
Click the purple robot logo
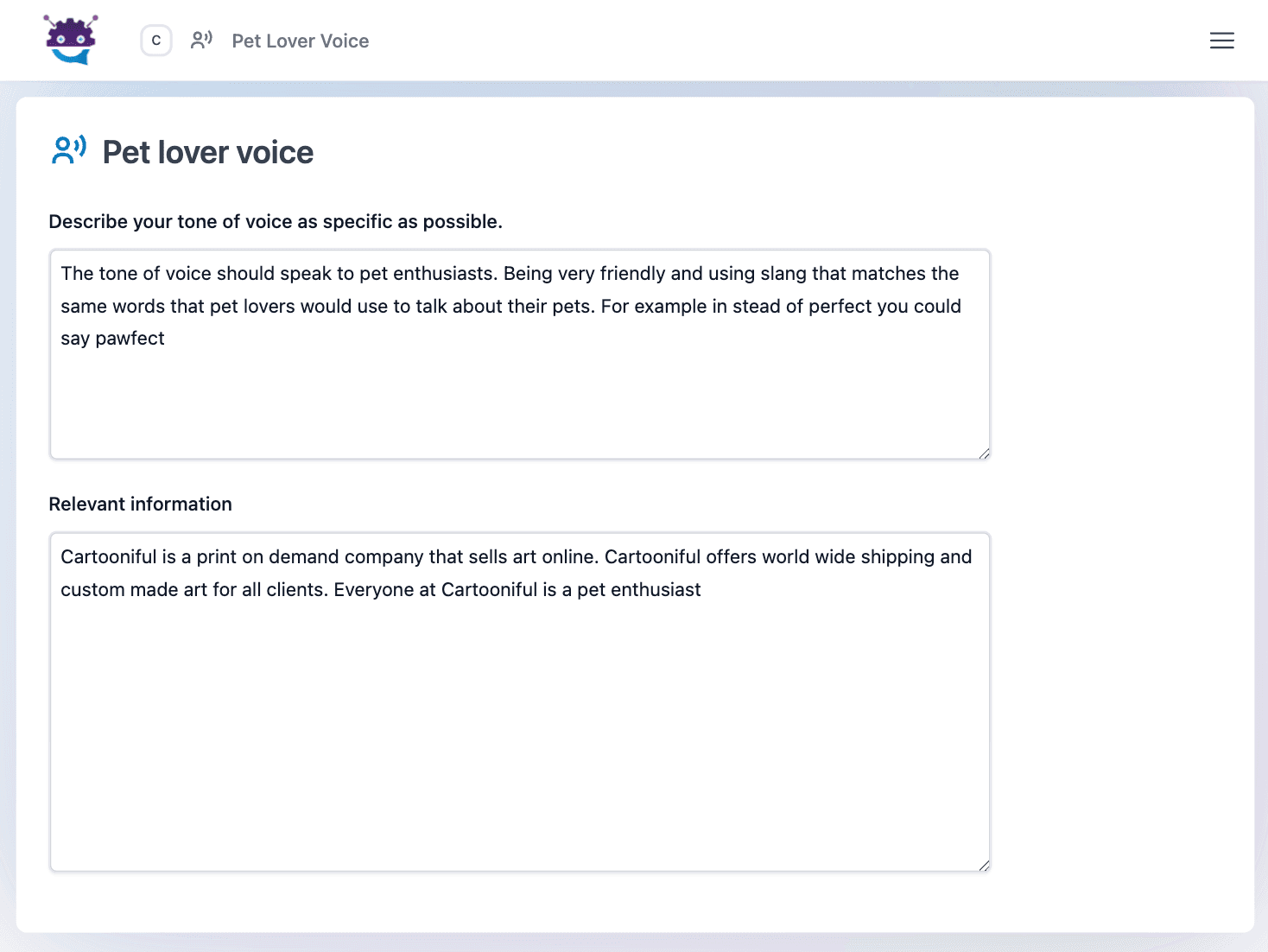click(x=71, y=40)
